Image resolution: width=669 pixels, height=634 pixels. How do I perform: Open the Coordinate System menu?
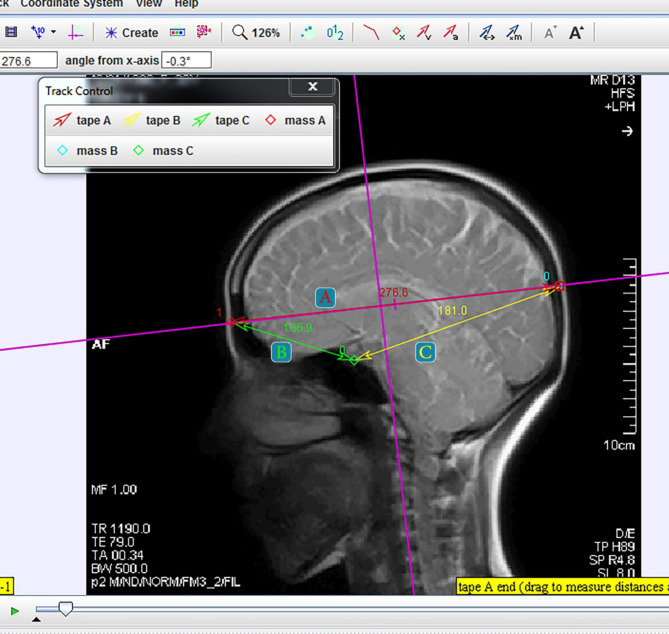pyautogui.click(x=71, y=4)
